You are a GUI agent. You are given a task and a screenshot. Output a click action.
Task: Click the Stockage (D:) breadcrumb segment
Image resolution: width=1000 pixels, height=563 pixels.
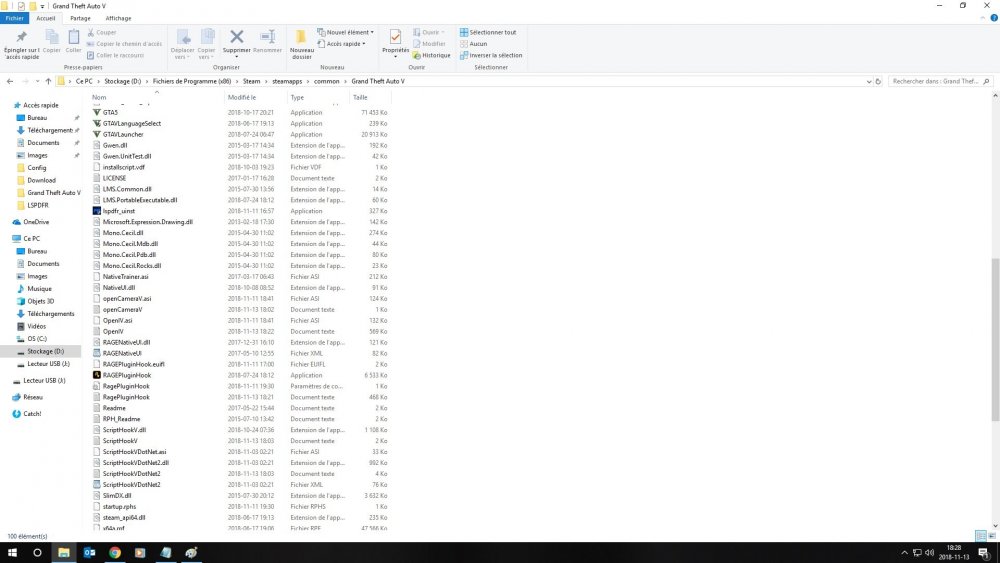(122, 82)
